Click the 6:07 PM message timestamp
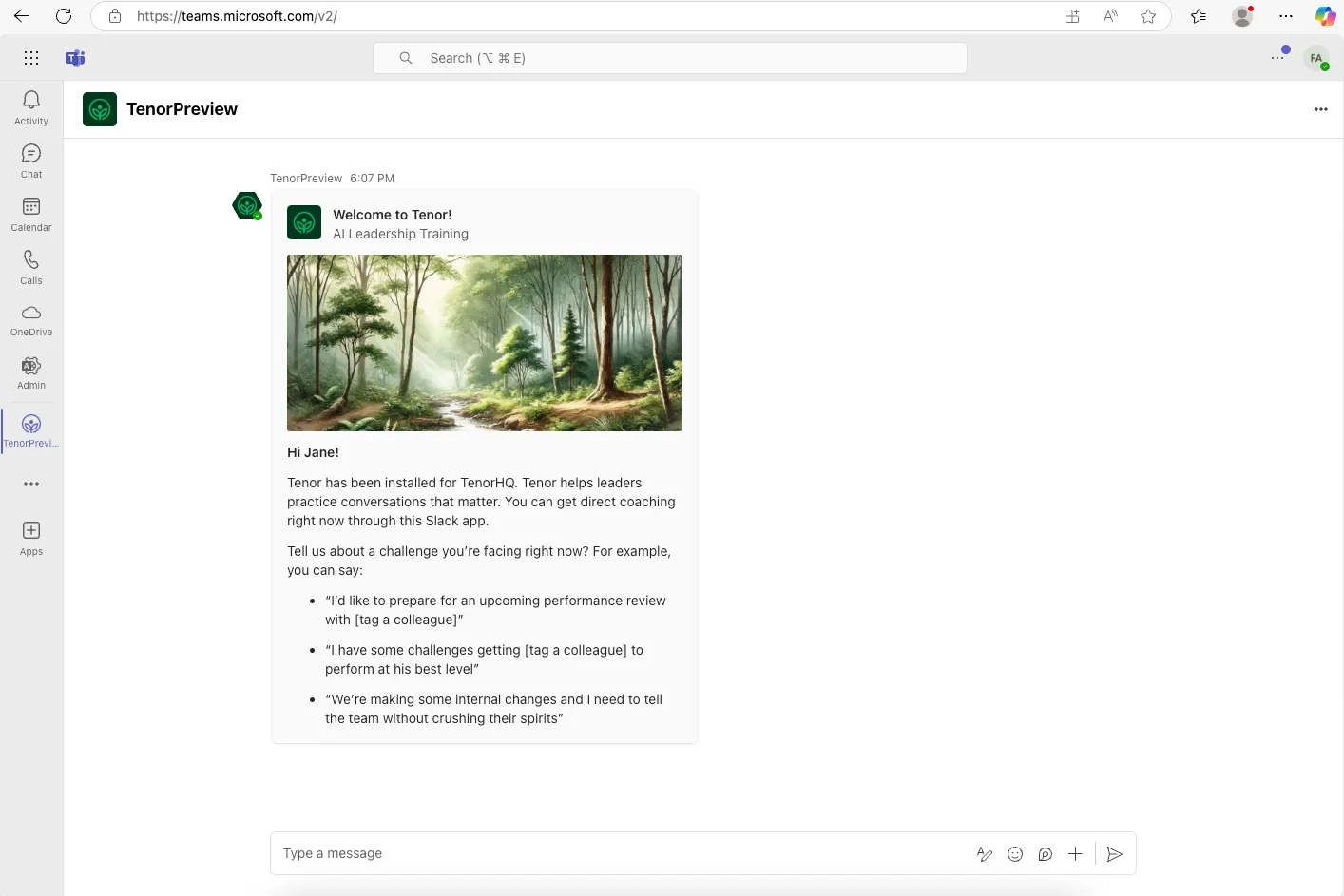This screenshot has width=1344, height=896. click(x=373, y=179)
